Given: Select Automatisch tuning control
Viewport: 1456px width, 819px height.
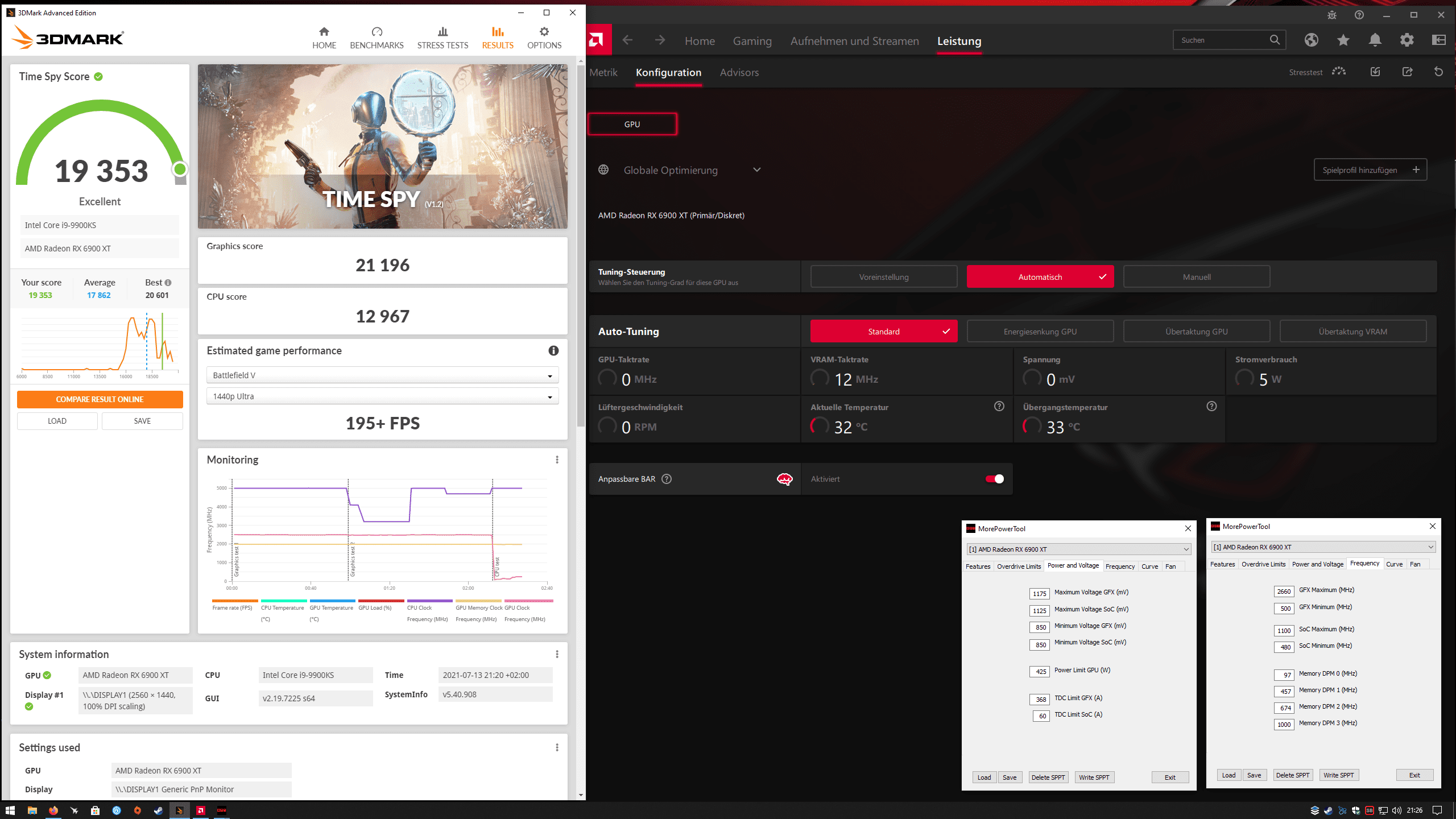Looking at the screenshot, I should click(1040, 276).
